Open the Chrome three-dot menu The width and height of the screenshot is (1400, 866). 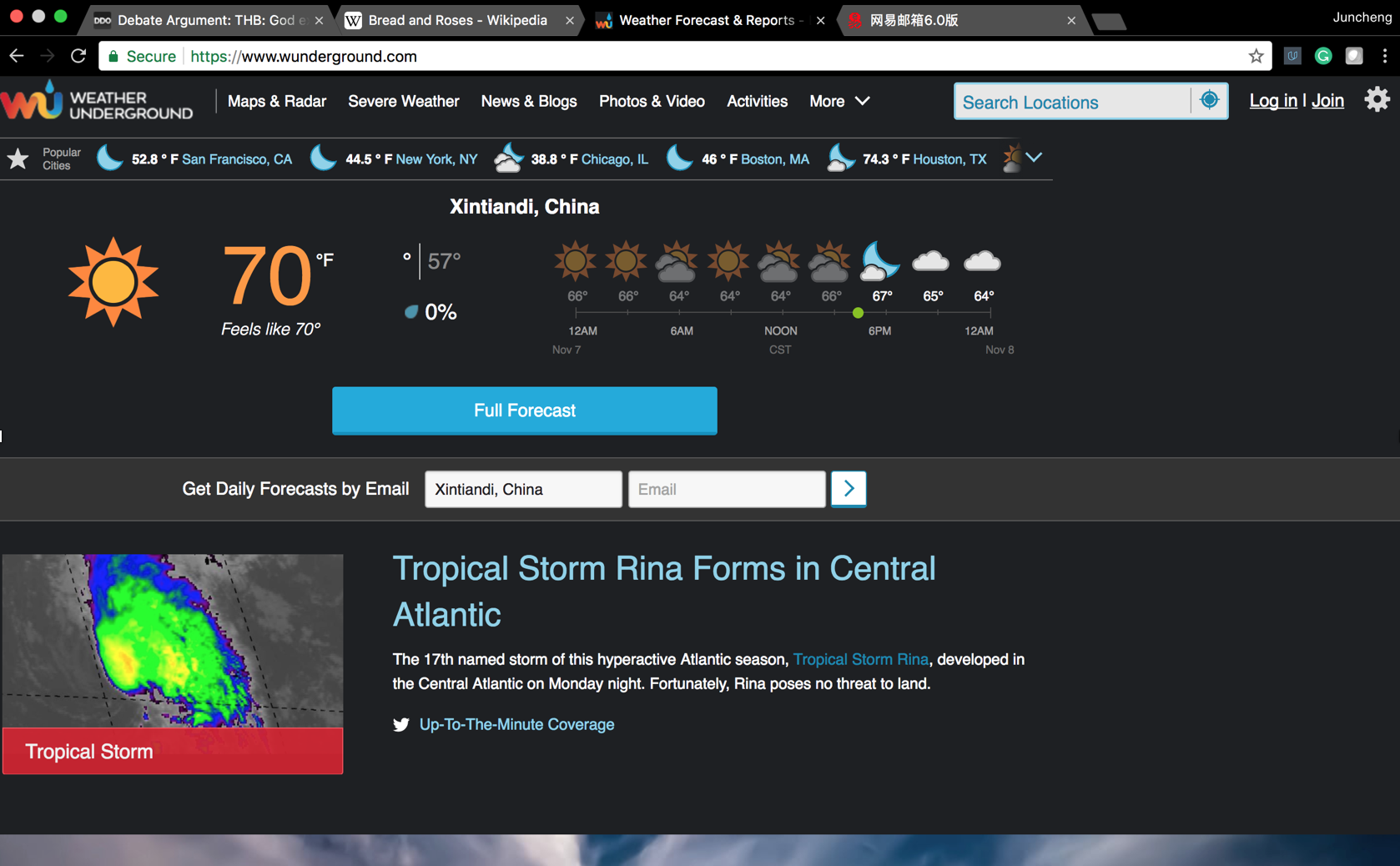coord(1385,56)
